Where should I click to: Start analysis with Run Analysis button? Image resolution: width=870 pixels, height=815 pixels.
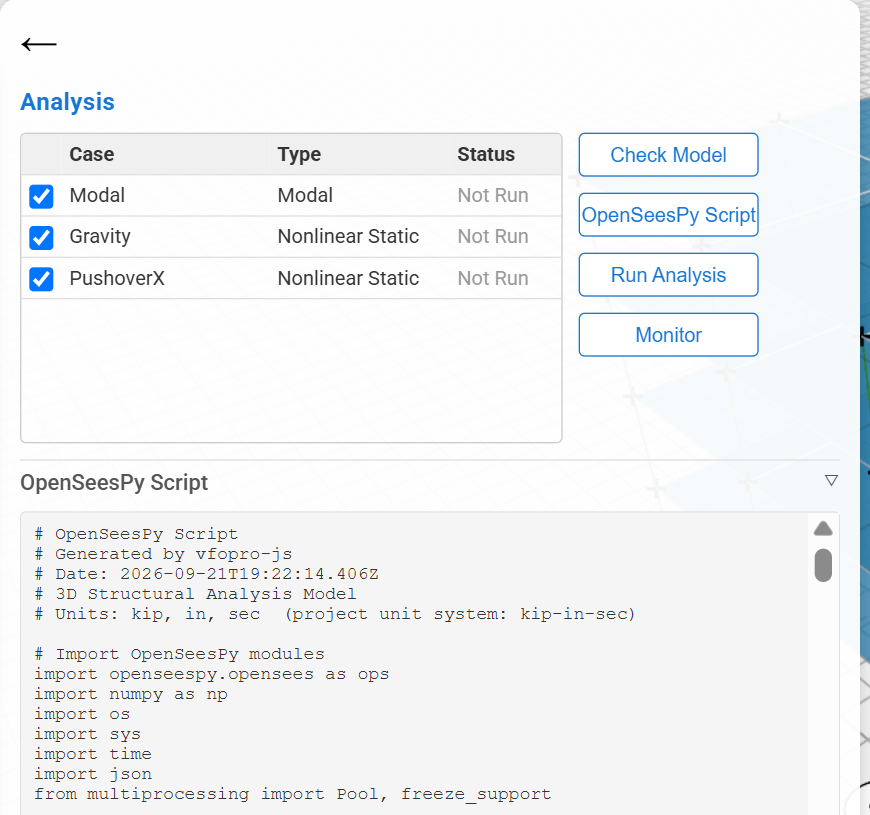pyautogui.click(x=668, y=275)
